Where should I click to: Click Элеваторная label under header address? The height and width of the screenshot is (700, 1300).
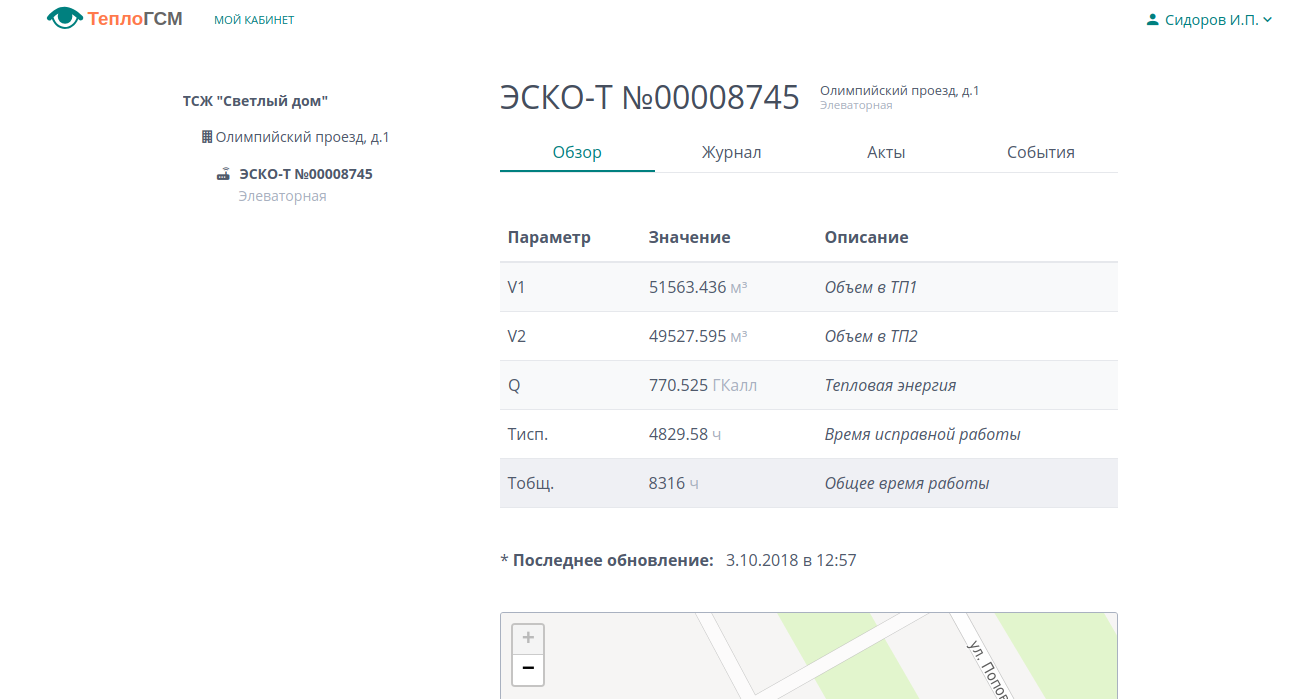[x=856, y=105]
